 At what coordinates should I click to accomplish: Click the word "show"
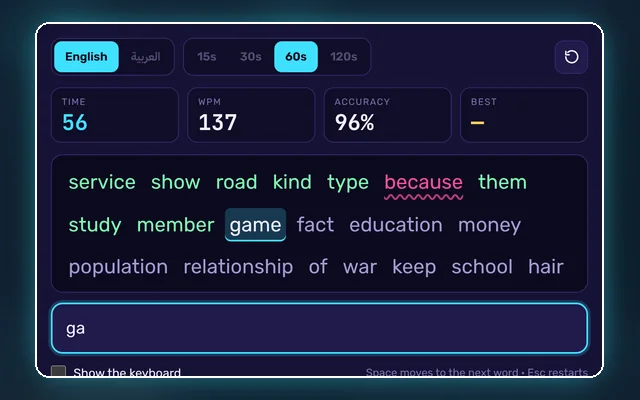[x=176, y=182]
